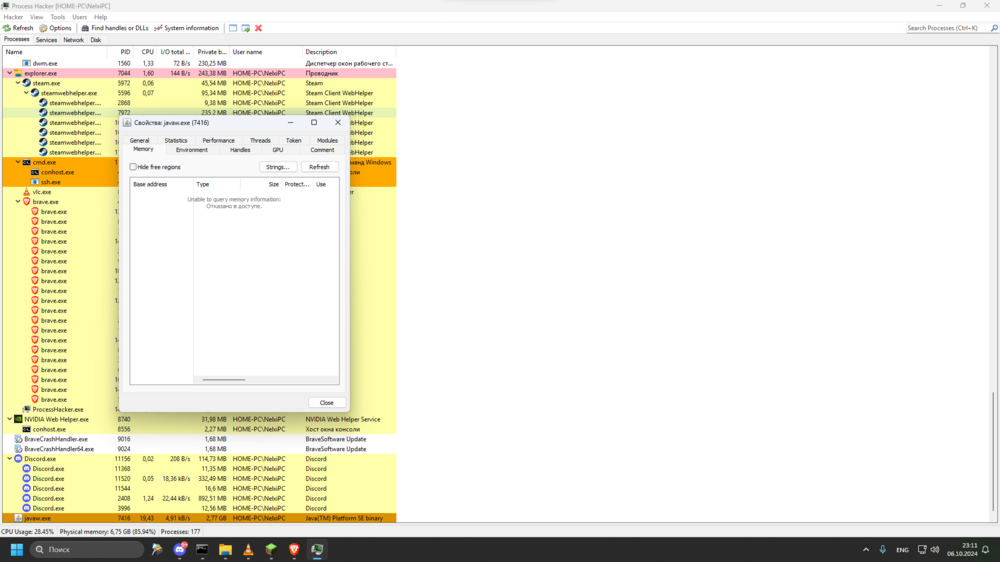
Task: Collapse the brave.exe tree node
Action: 18,202
